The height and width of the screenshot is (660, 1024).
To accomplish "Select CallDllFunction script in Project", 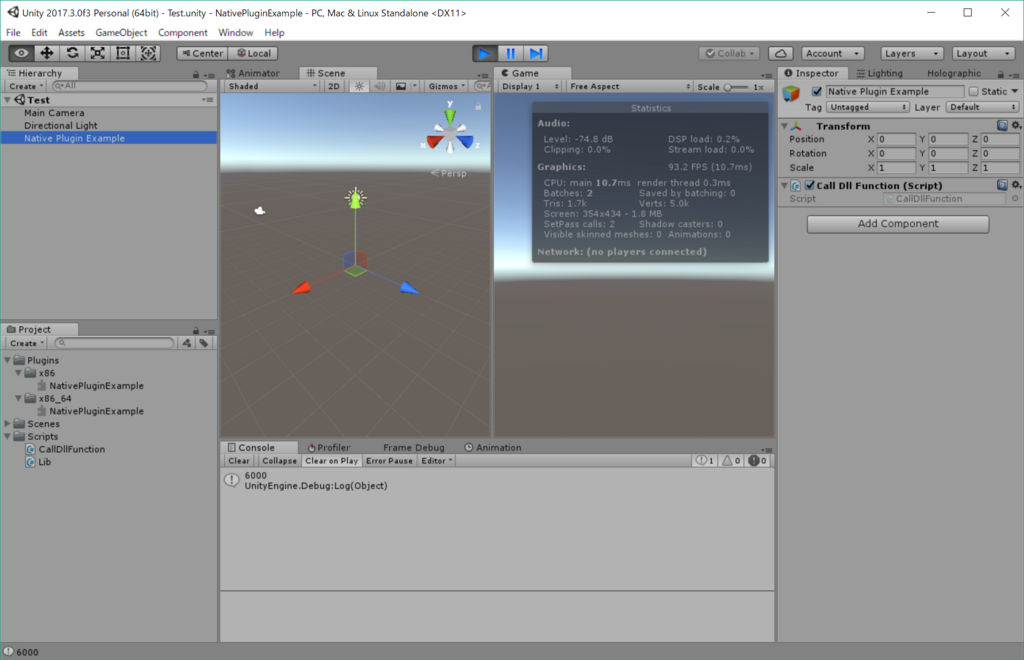I will [71, 449].
